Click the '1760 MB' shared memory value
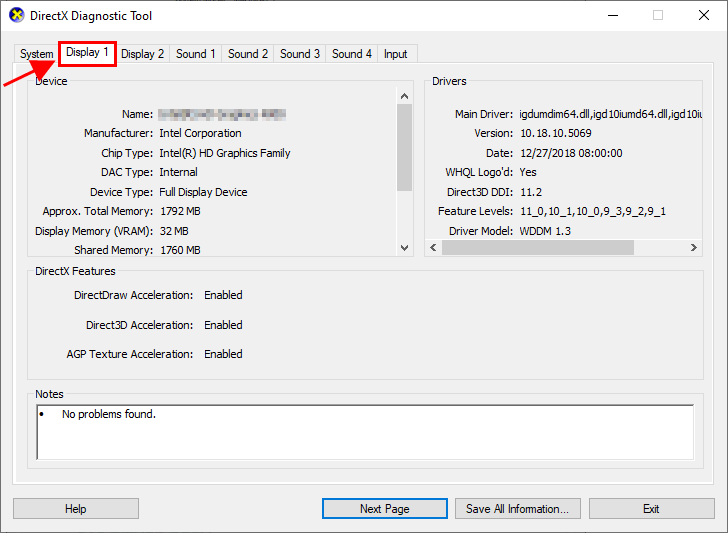This screenshot has width=728, height=533. [x=180, y=250]
